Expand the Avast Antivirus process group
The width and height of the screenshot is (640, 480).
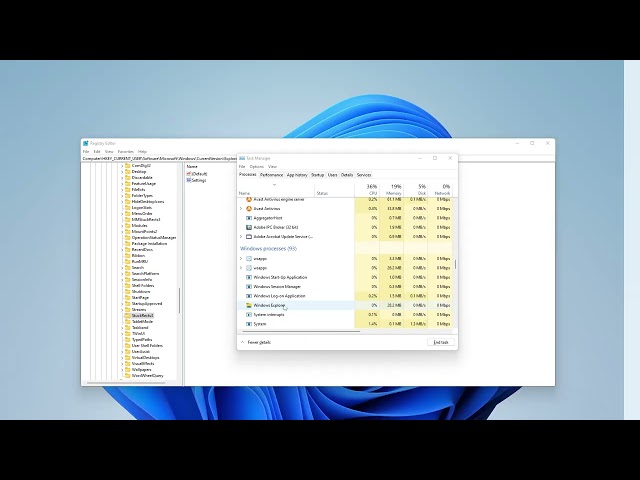241,209
